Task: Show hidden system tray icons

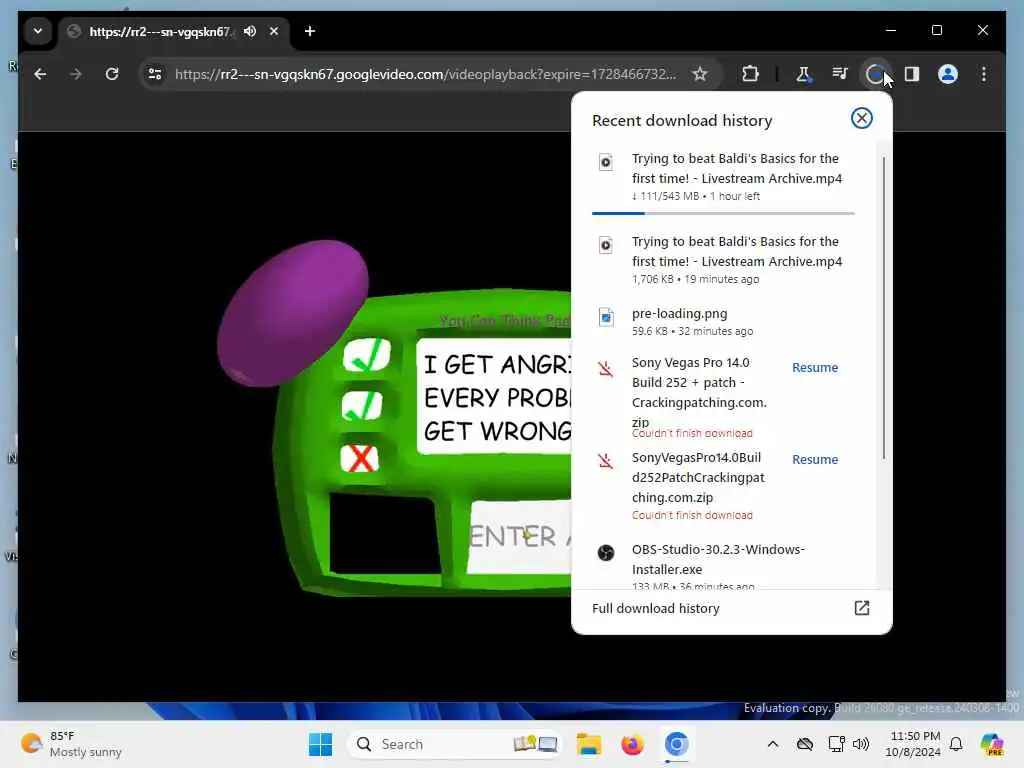Action: coord(773,744)
